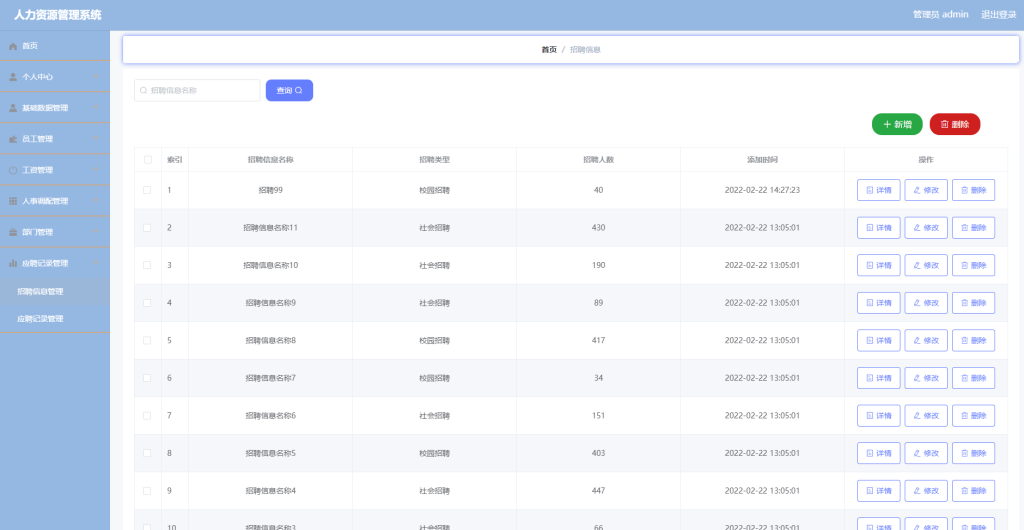Open details for the 招聘99 row
1024x530 pixels.
[x=878, y=190]
